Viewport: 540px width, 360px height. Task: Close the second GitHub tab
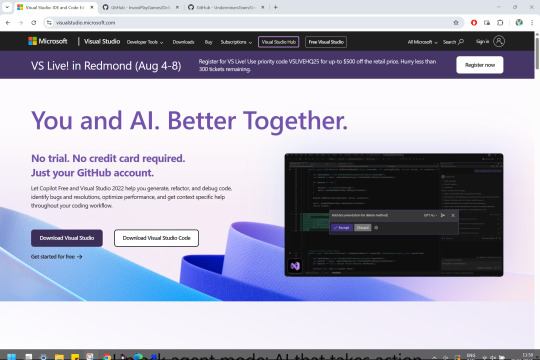pos(263,7)
